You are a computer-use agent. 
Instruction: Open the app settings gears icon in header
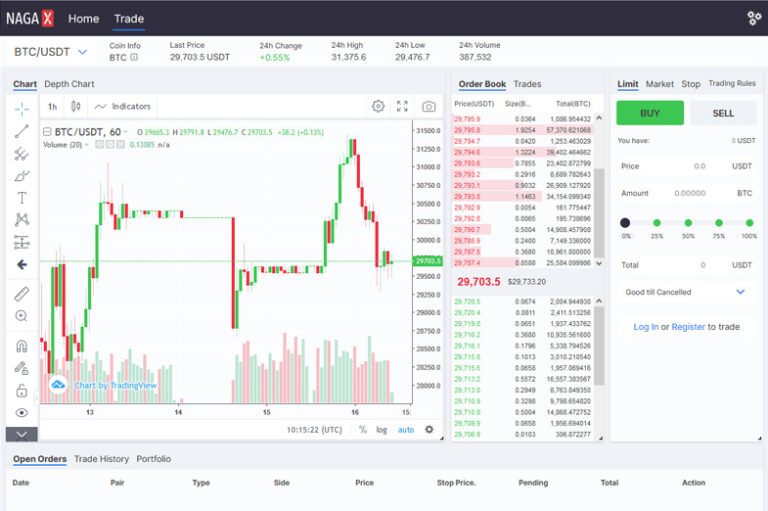pyautogui.click(x=754, y=18)
